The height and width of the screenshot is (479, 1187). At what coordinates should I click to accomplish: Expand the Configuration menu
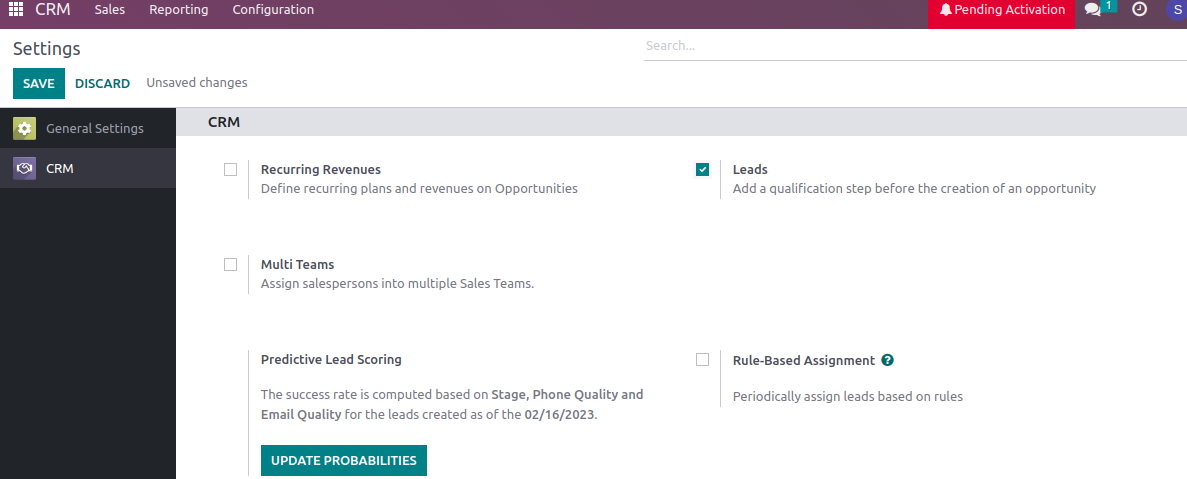pyautogui.click(x=273, y=10)
